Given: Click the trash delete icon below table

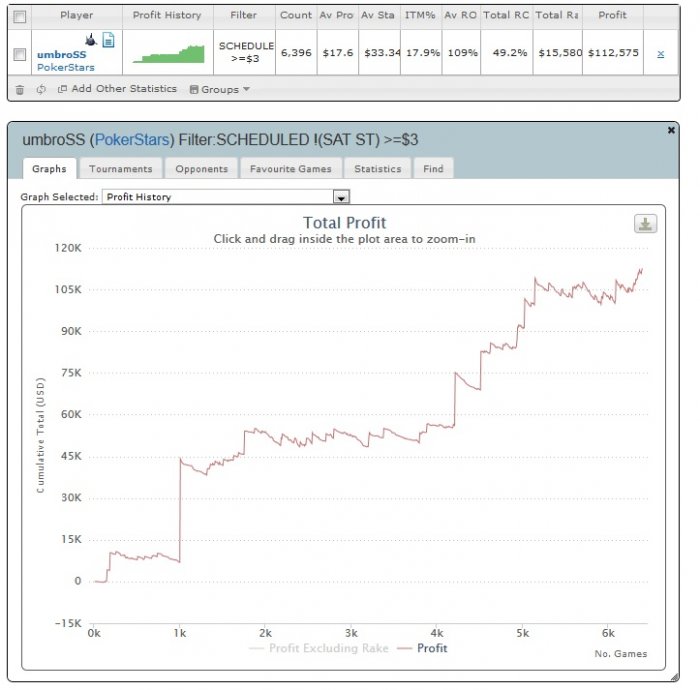Looking at the screenshot, I should click(x=20, y=90).
